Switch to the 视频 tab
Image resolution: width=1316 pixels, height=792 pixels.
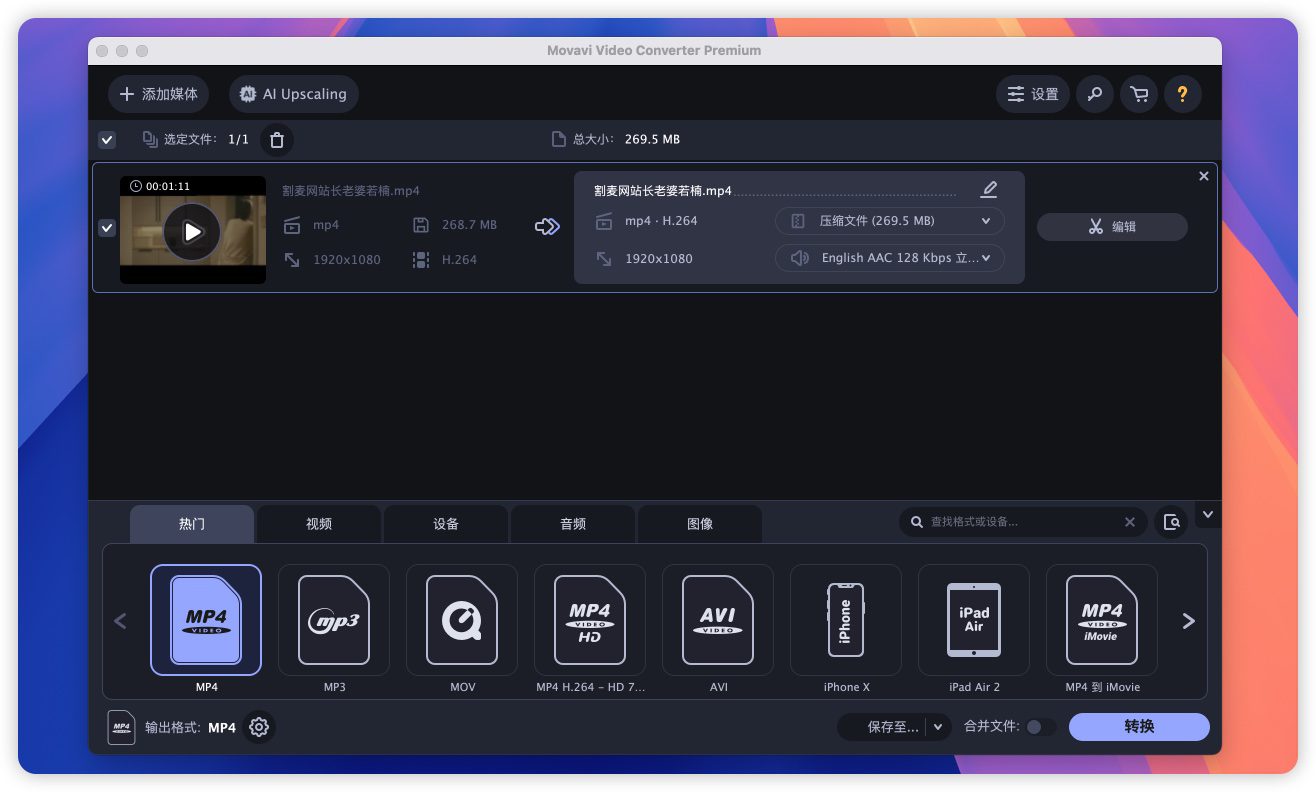319,524
